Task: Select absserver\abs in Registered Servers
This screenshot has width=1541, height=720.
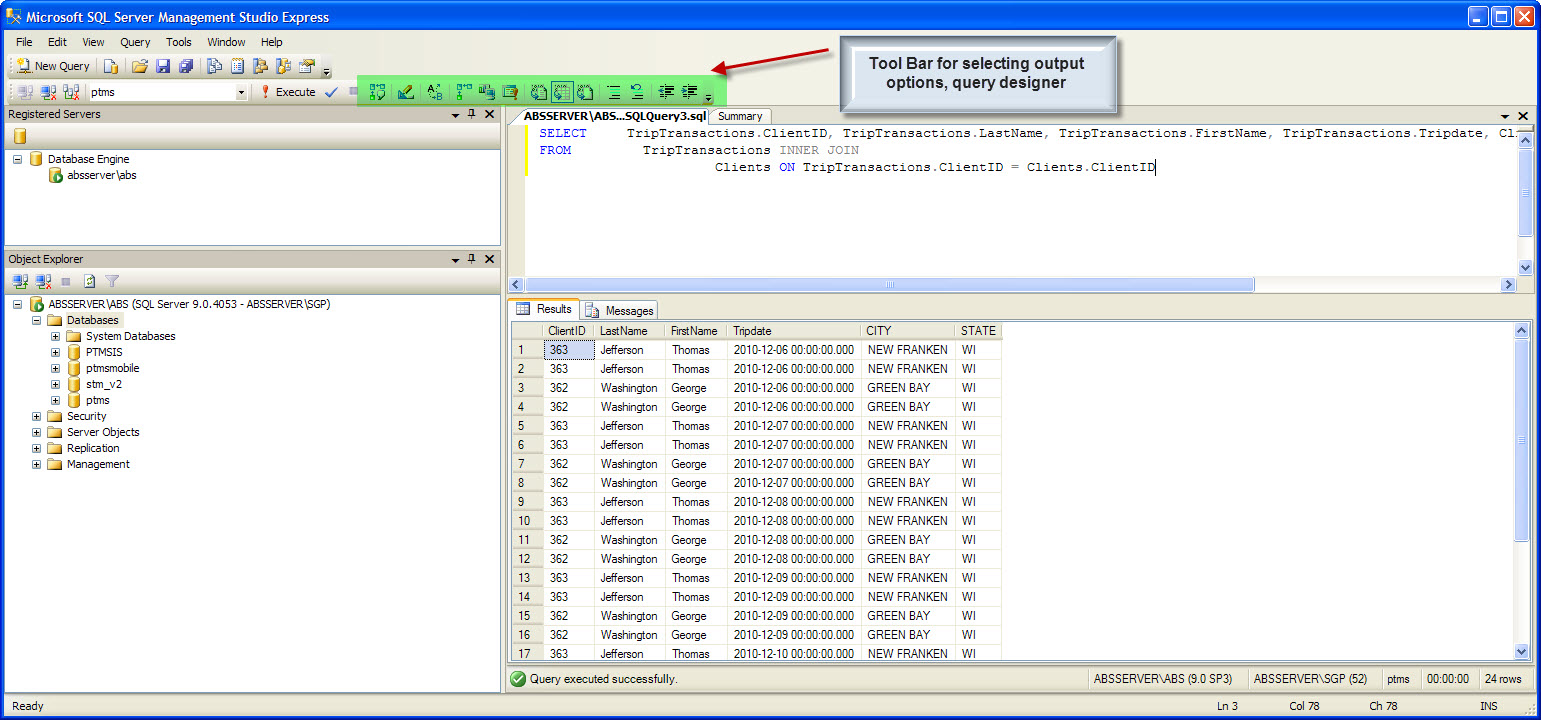Action: pyautogui.click(x=102, y=175)
